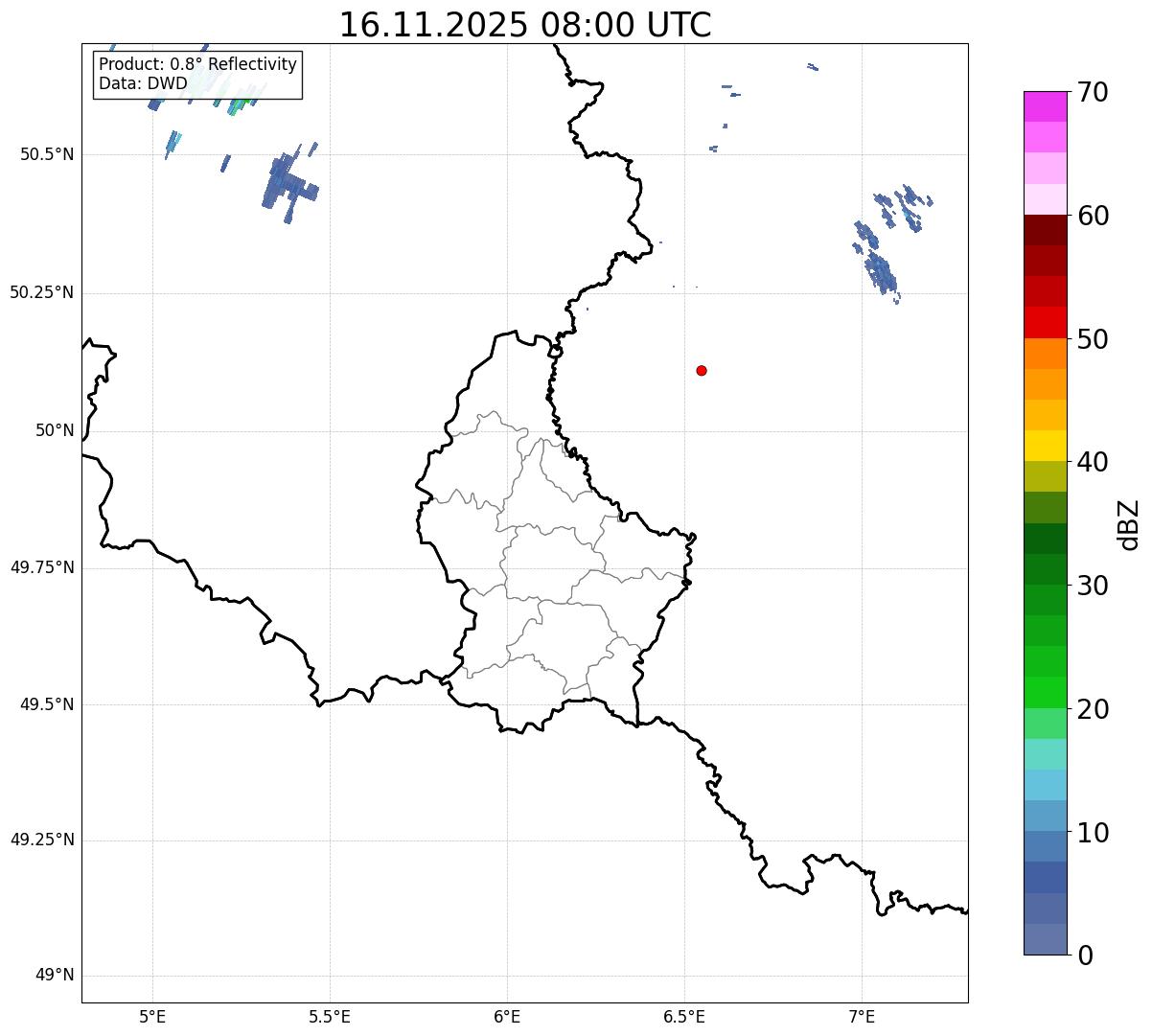This screenshot has height=1036, width=1152.
Task: Click the latitude label "50°N"
Action: [x=55, y=430]
